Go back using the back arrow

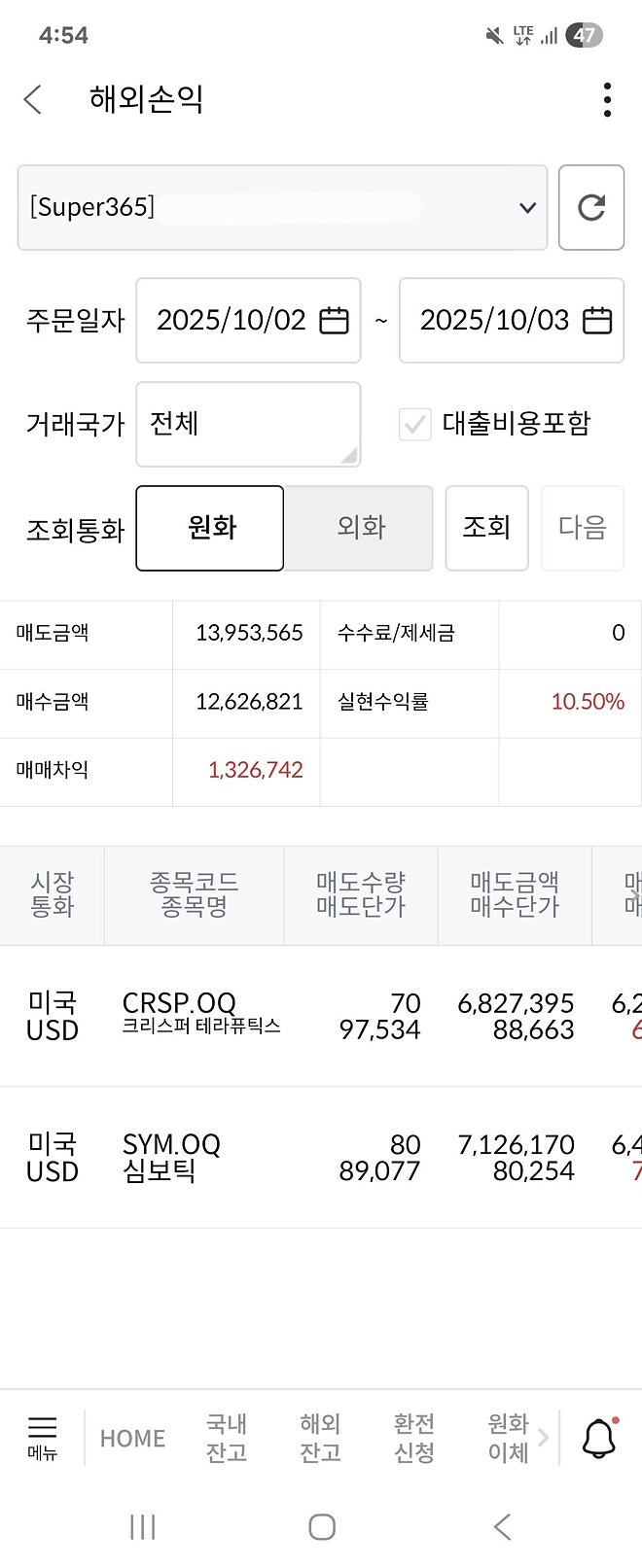[x=32, y=99]
